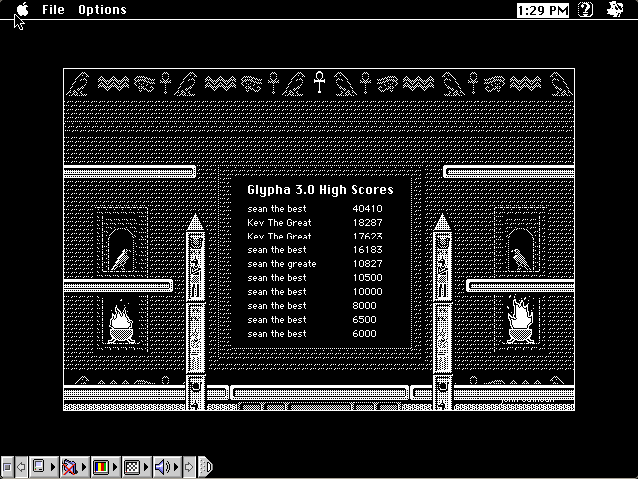Click the Monitor resolution checkerboard module

click(x=131, y=467)
